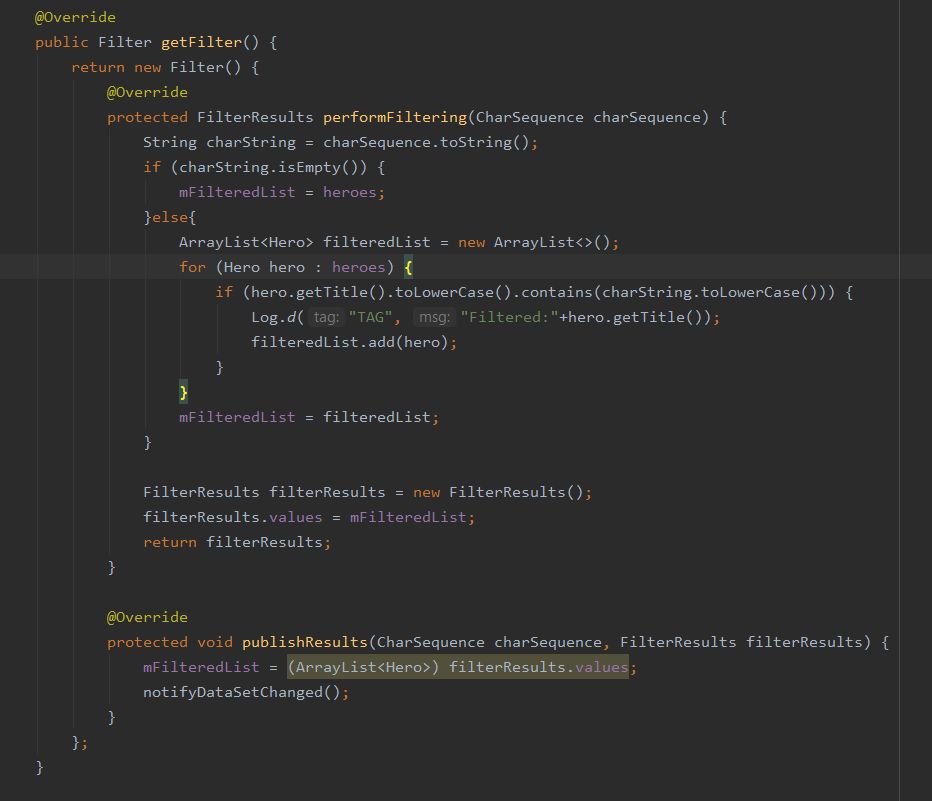Image resolution: width=932 pixels, height=801 pixels.
Task: Click new FilterResults() constructor call
Action: click(499, 493)
